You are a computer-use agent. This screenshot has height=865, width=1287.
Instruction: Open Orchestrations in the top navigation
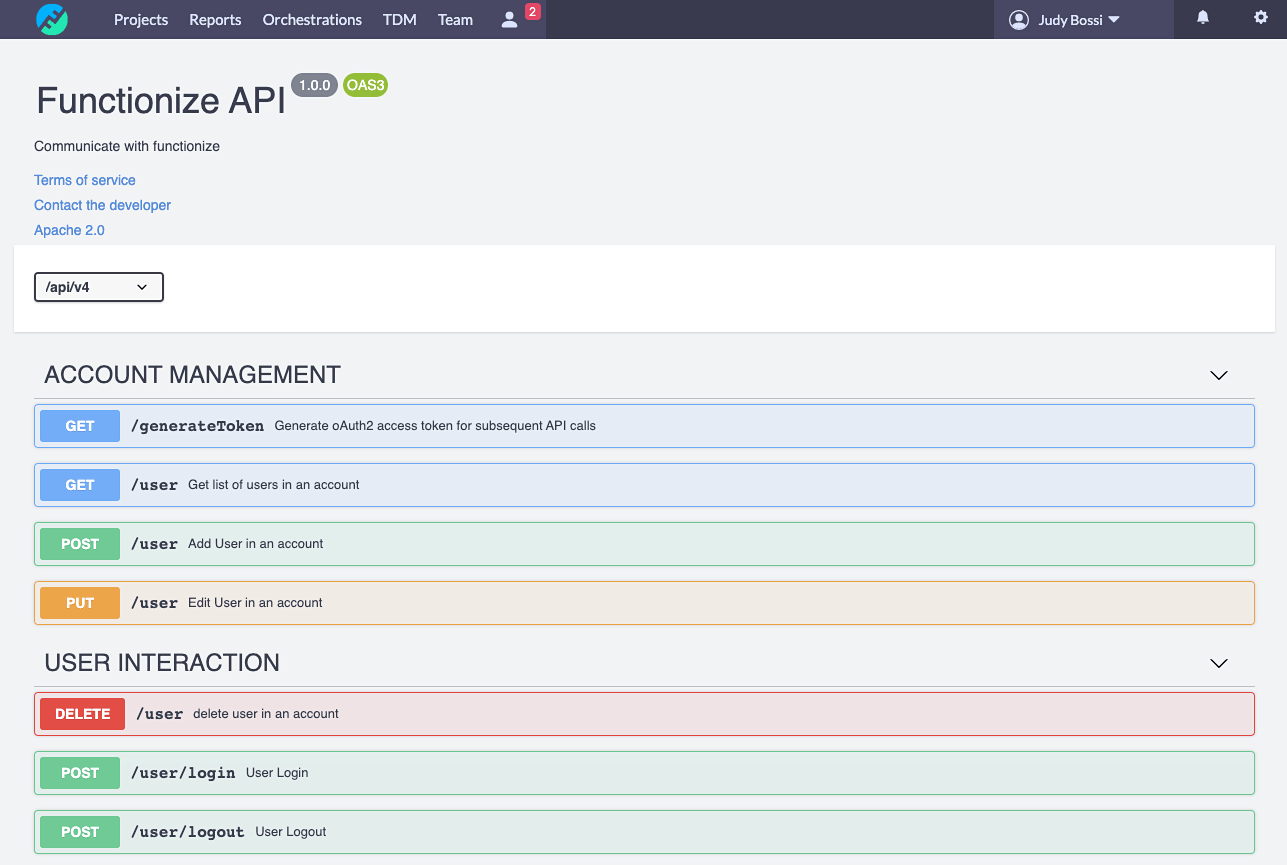click(x=312, y=20)
